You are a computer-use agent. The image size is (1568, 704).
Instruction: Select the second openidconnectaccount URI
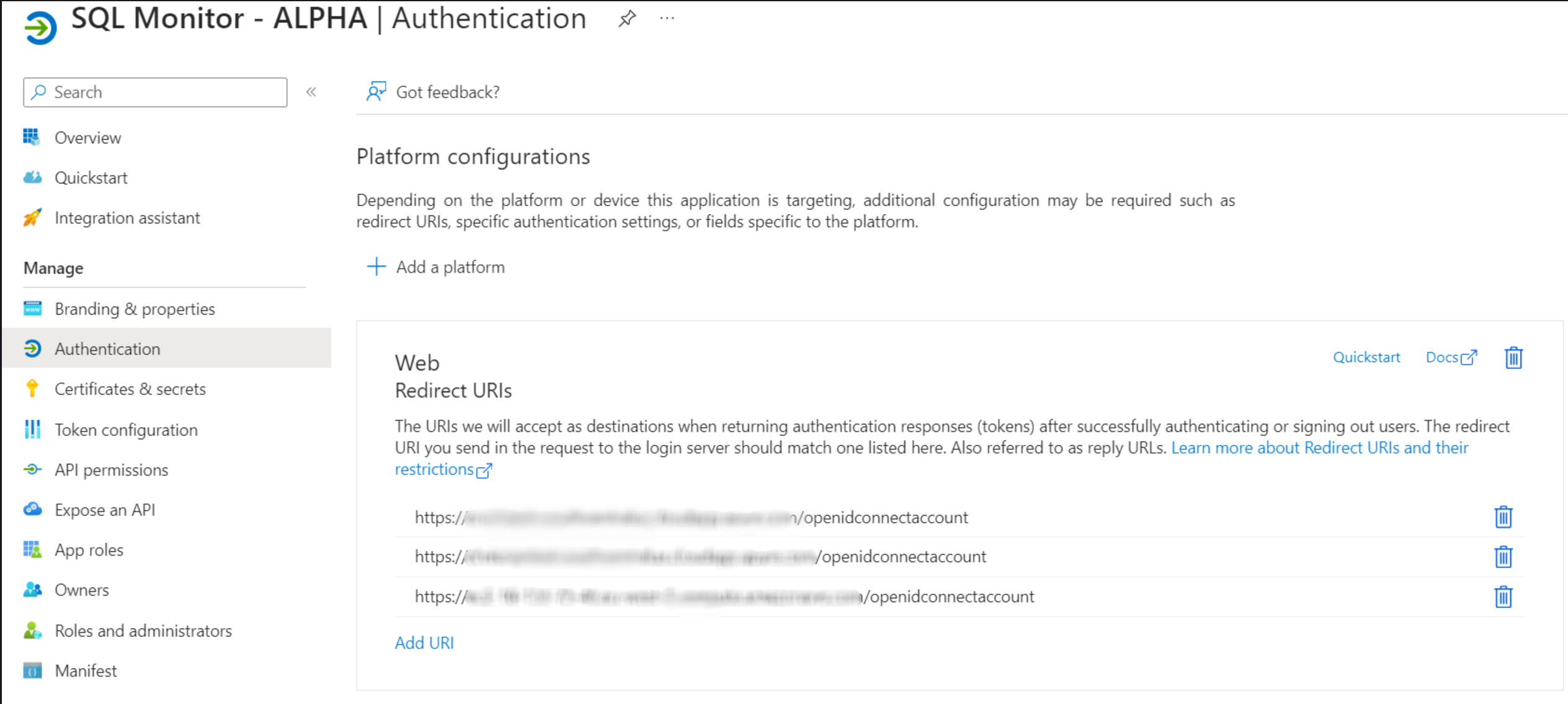coord(700,556)
